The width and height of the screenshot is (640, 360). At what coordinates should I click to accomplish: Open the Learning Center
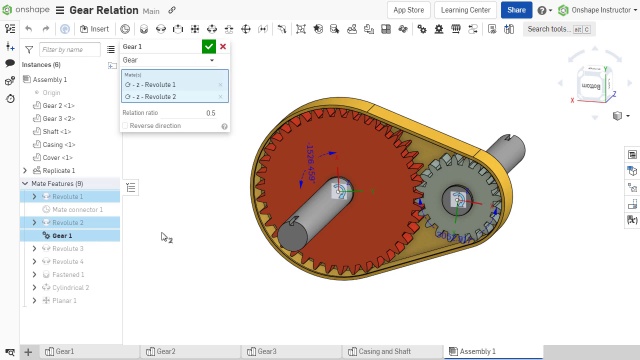(465, 10)
